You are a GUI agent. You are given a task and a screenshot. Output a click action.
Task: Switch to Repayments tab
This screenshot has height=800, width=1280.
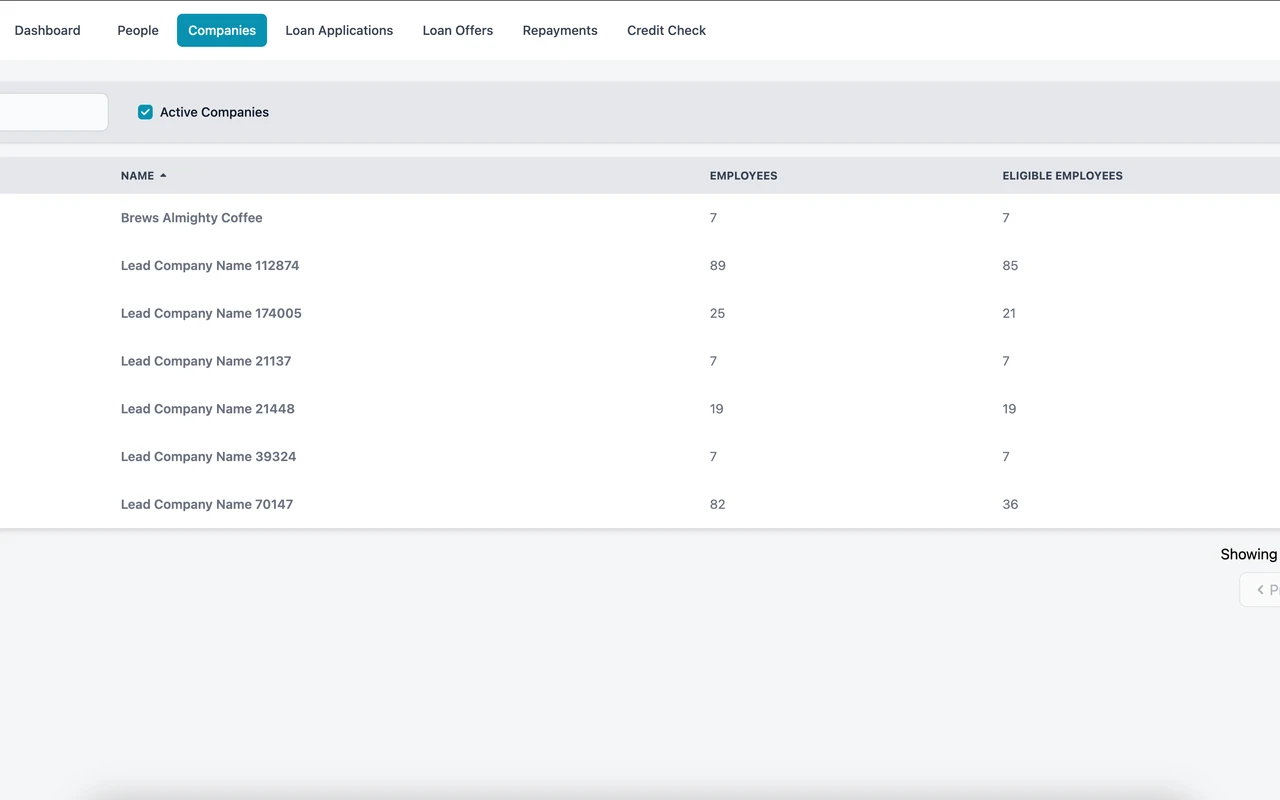[560, 30]
